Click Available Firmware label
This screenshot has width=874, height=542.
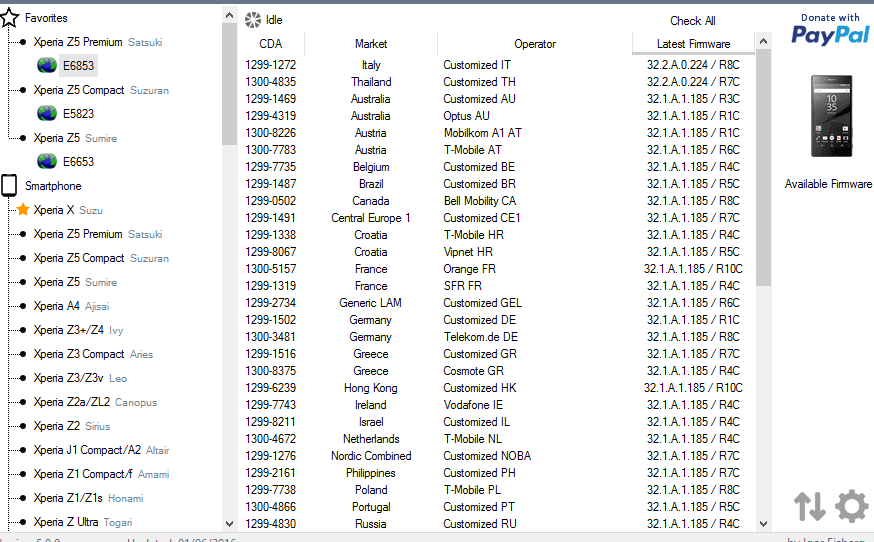(828, 184)
